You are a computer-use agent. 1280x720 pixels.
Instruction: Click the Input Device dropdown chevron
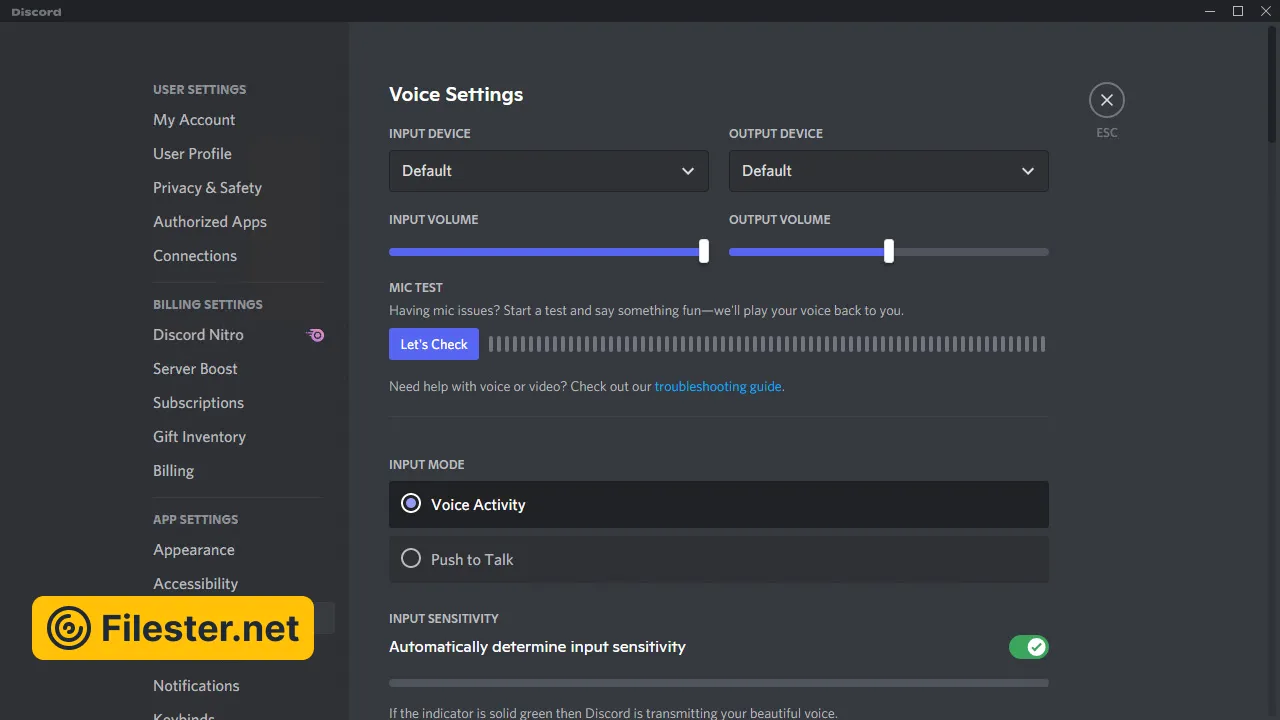tap(688, 171)
